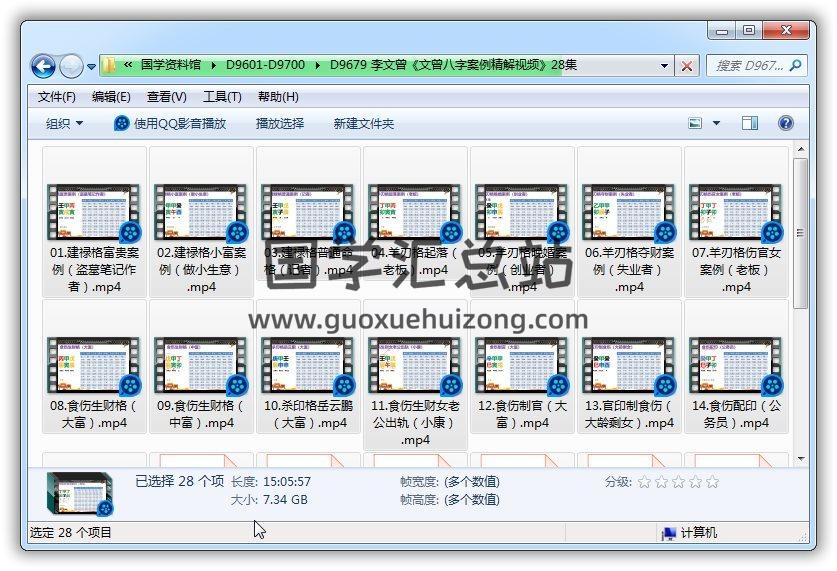
Task: Select video 04.羊刃格起落 thumbnail
Action: click(415, 212)
